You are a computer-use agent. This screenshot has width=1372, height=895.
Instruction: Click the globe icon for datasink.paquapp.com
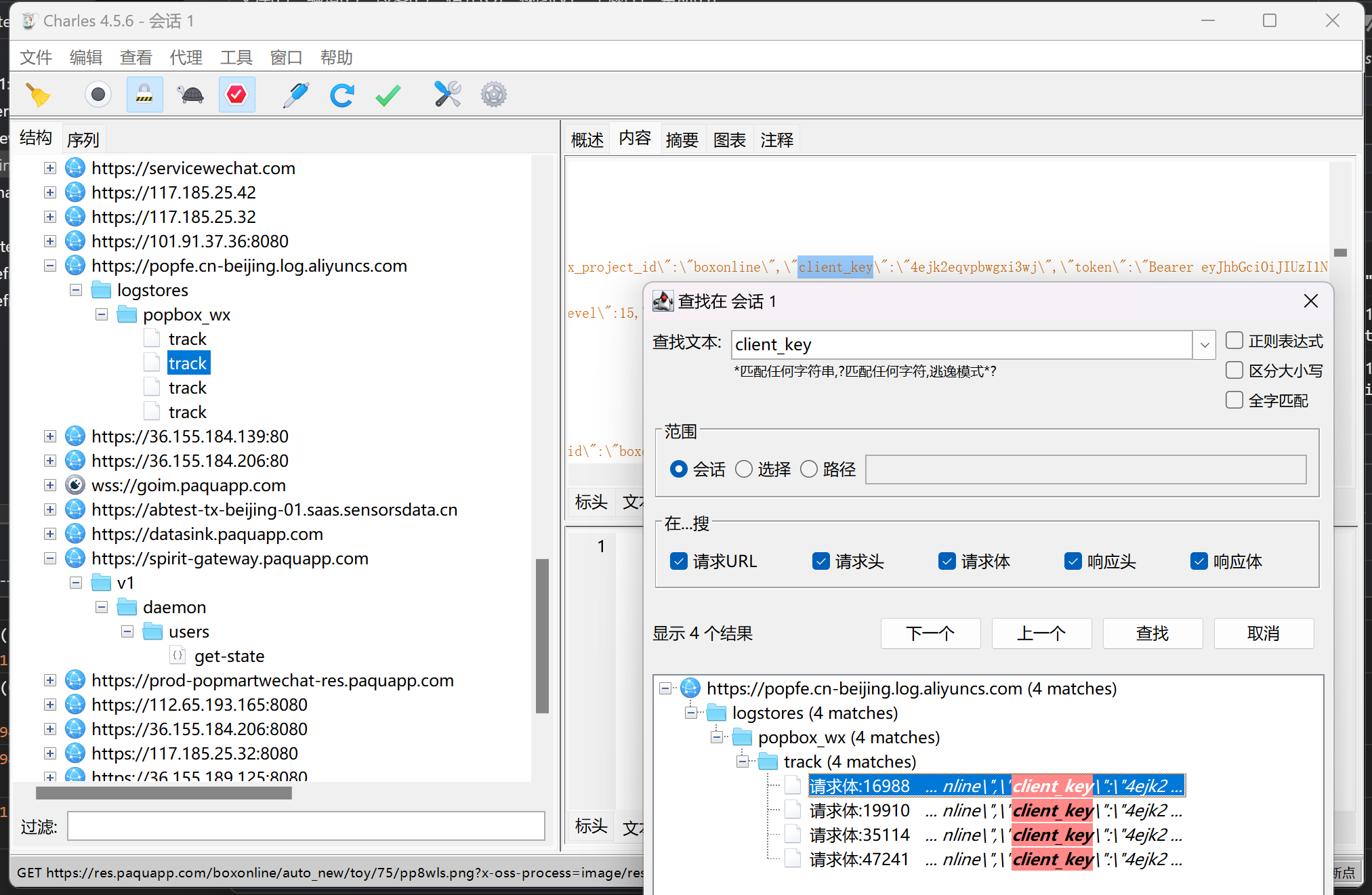tap(75, 534)
